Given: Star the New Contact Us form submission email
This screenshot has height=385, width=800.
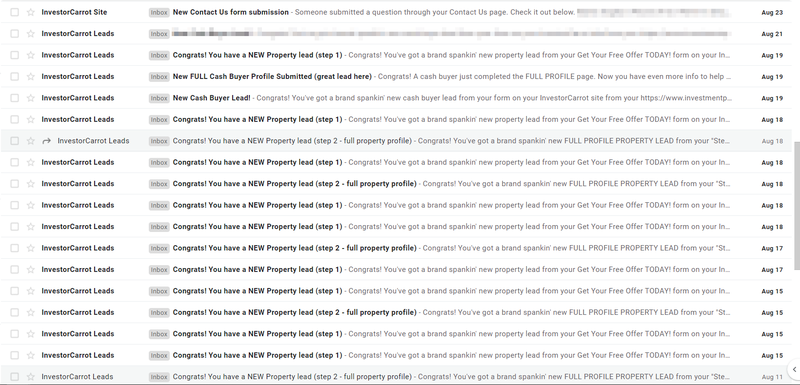Looking at the screenshot, I should (31, 12).
